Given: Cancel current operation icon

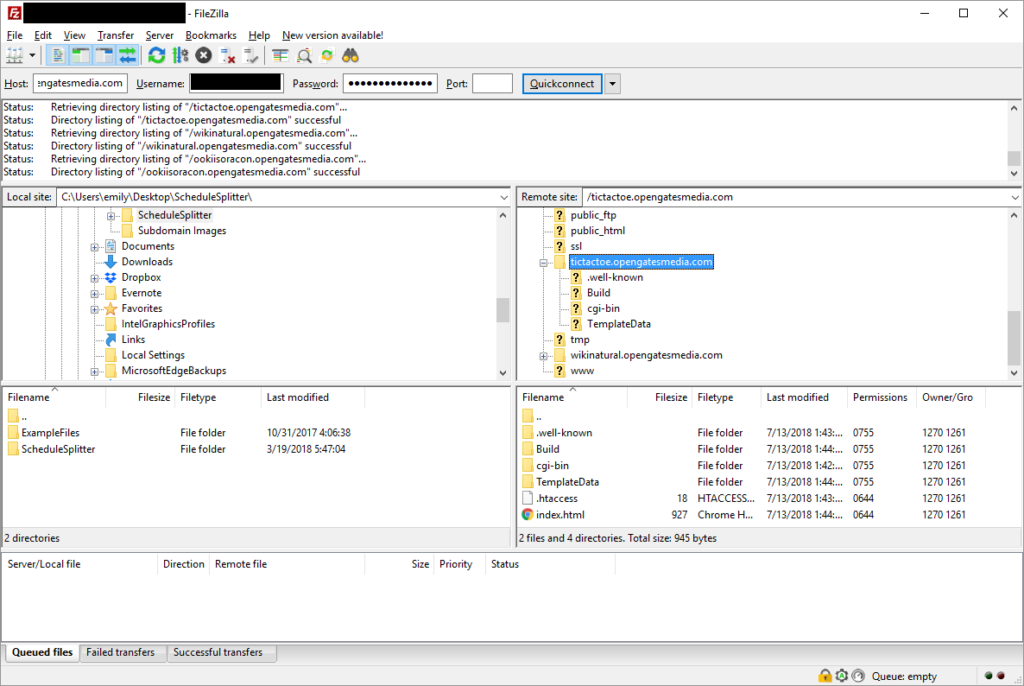Looking at the screenshot, I should point(204,56).
